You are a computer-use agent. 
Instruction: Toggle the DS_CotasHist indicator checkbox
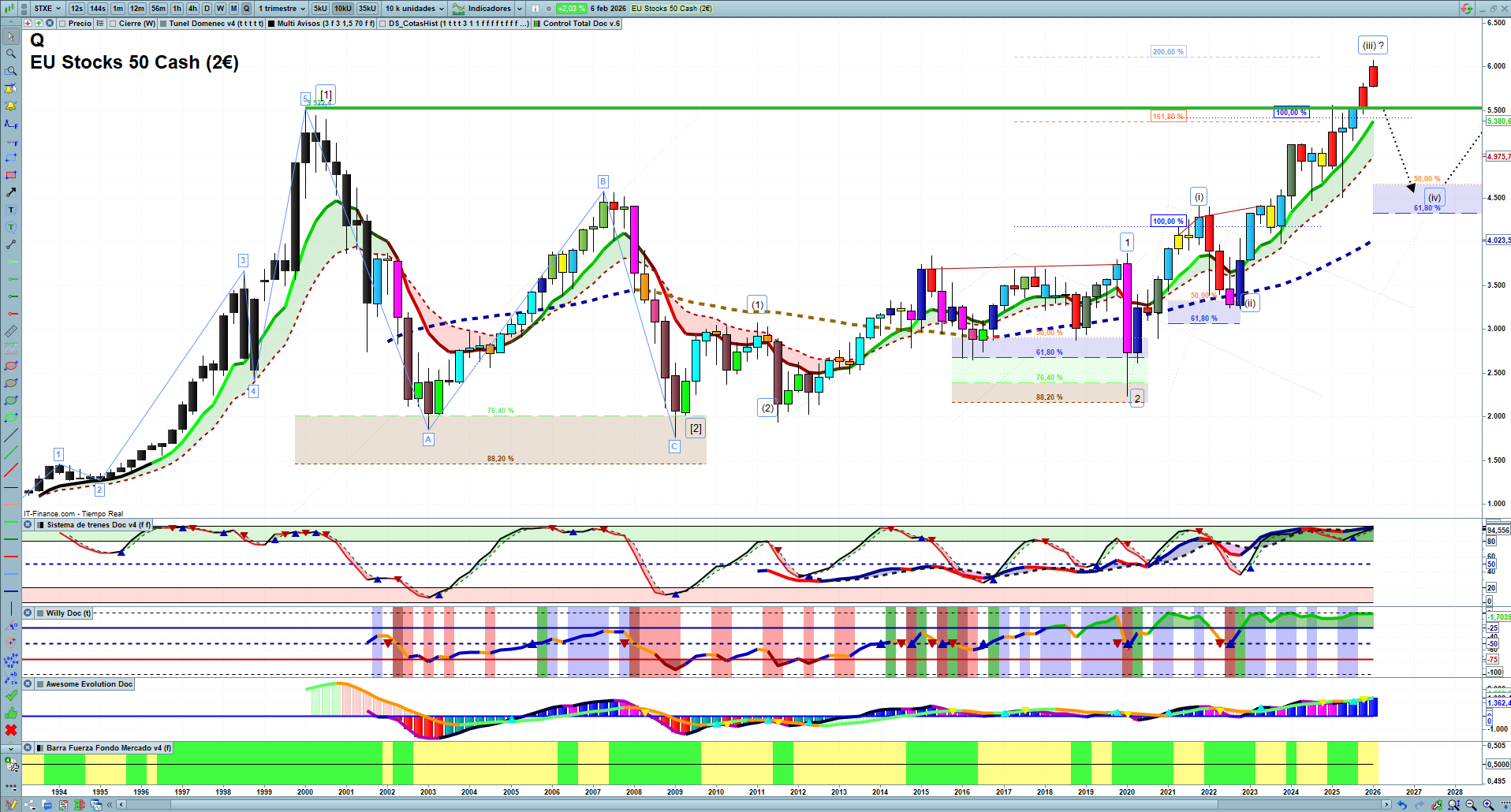click(x=383, y=24)
